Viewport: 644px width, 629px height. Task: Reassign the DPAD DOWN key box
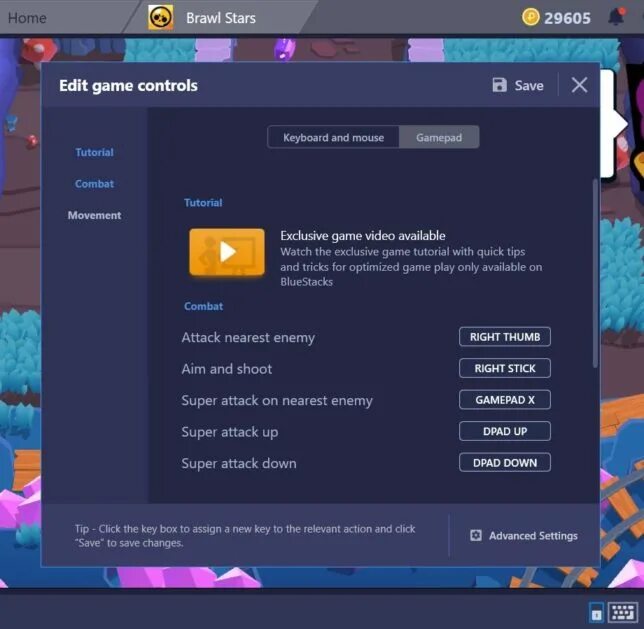[x=505, y=463]
